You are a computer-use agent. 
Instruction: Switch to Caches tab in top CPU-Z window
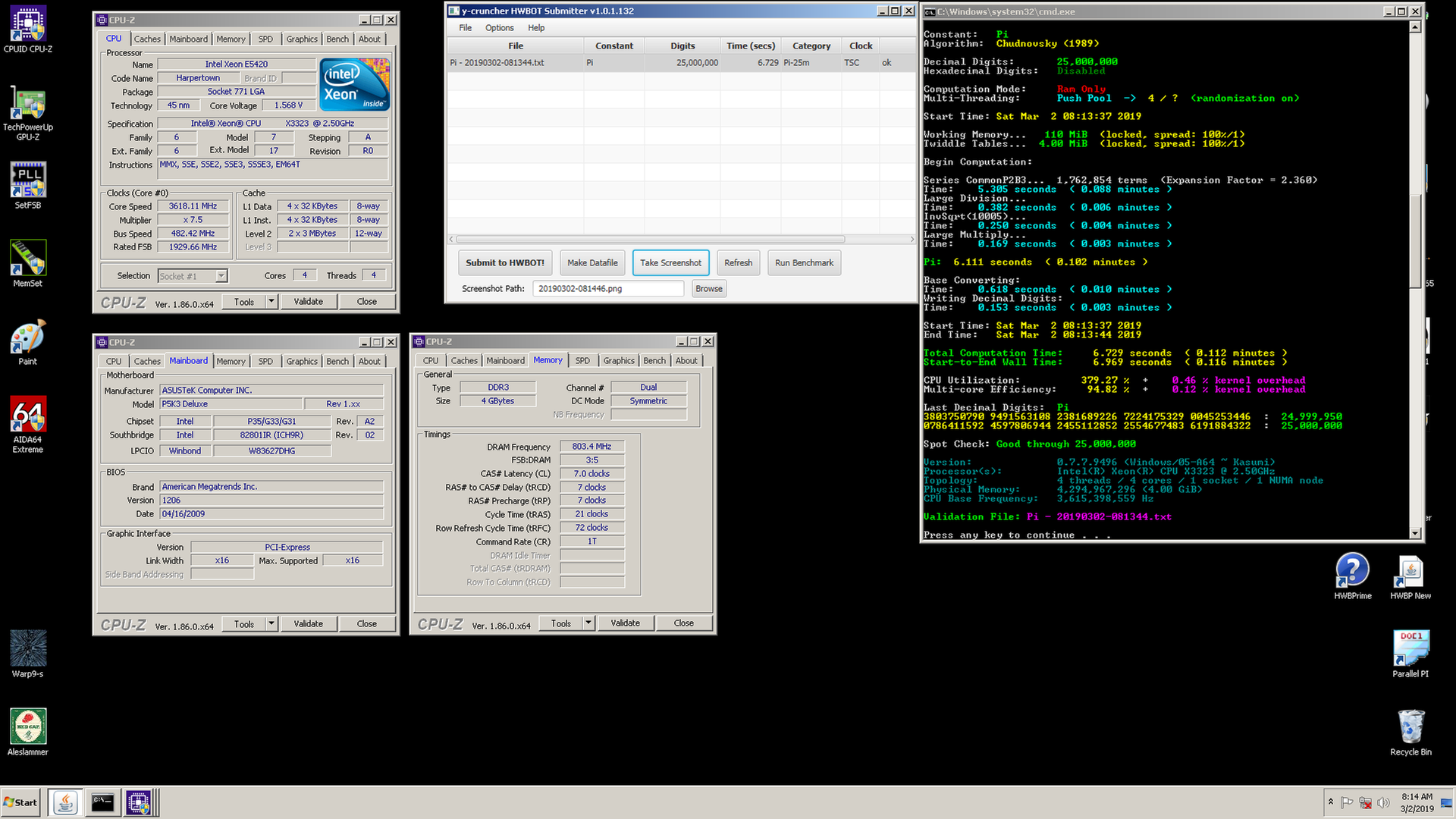pos(147,39)
